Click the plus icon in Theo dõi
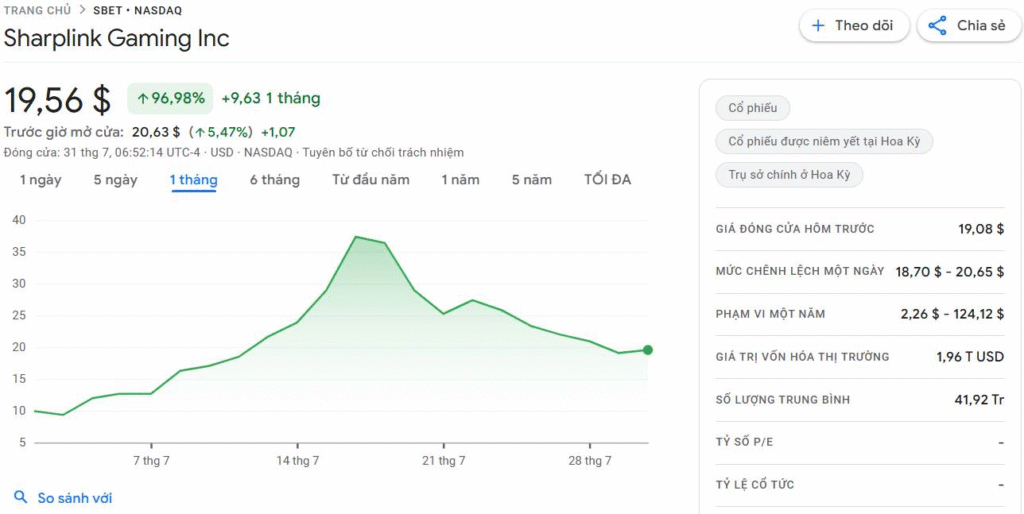Screen dimensions: 1024x514 pyautogui.click(x=818, y=26)
